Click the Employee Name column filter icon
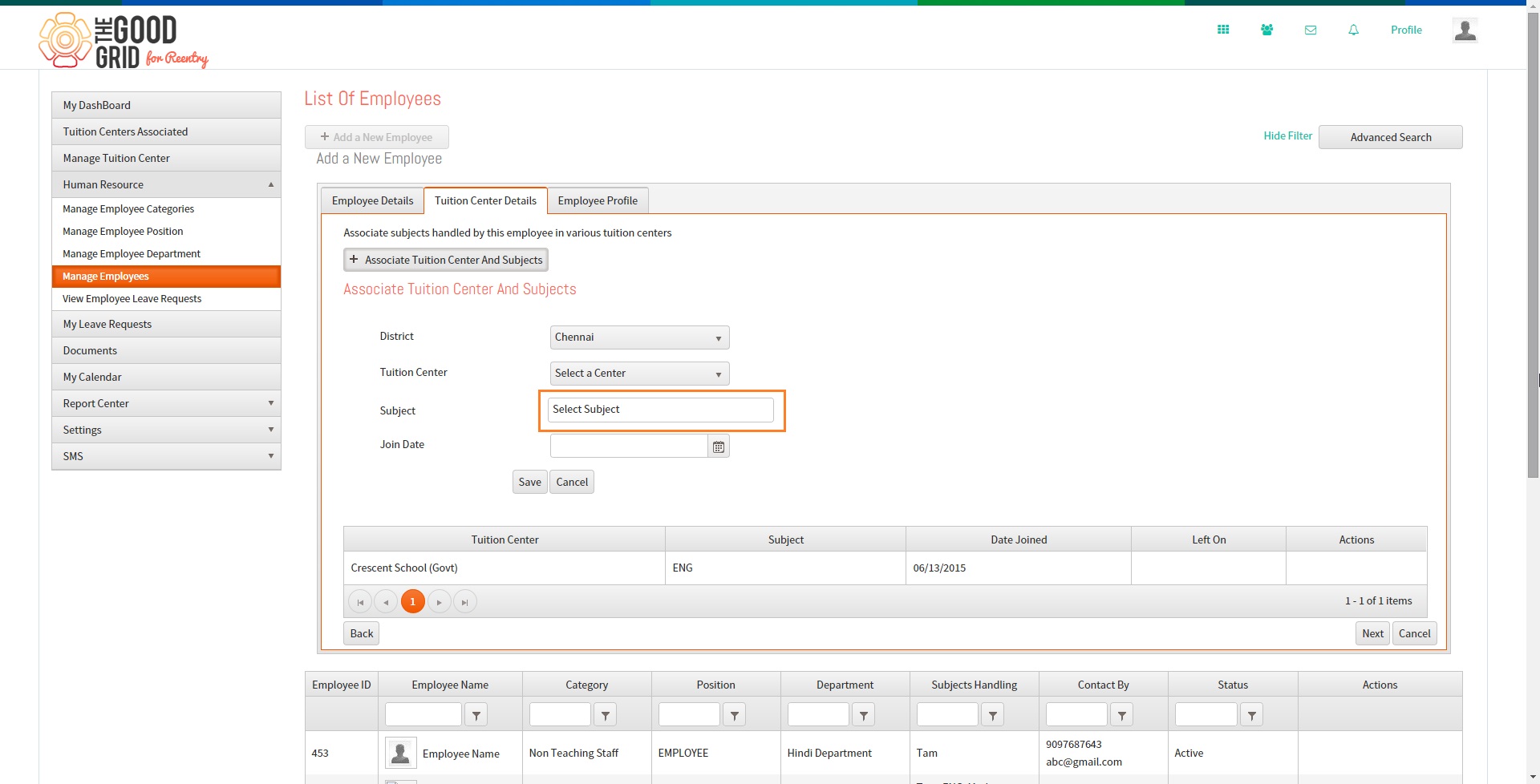Viewport: 1540px width, 784px height. coord(476,715)
